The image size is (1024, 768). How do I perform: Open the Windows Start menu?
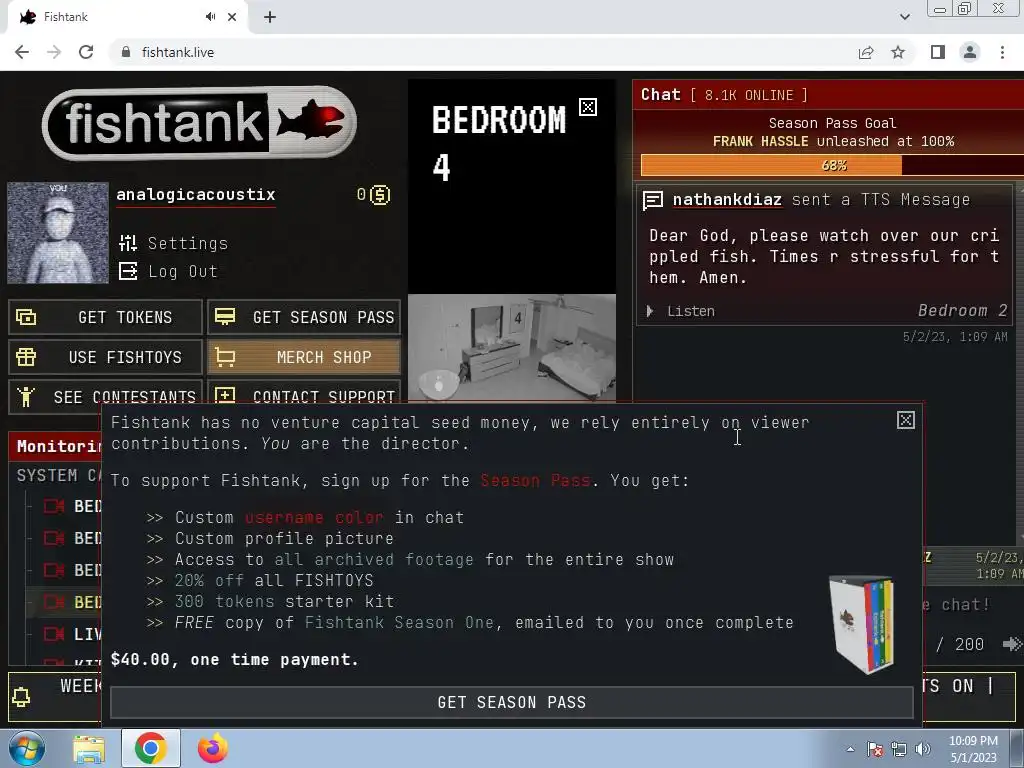(27, 748)
